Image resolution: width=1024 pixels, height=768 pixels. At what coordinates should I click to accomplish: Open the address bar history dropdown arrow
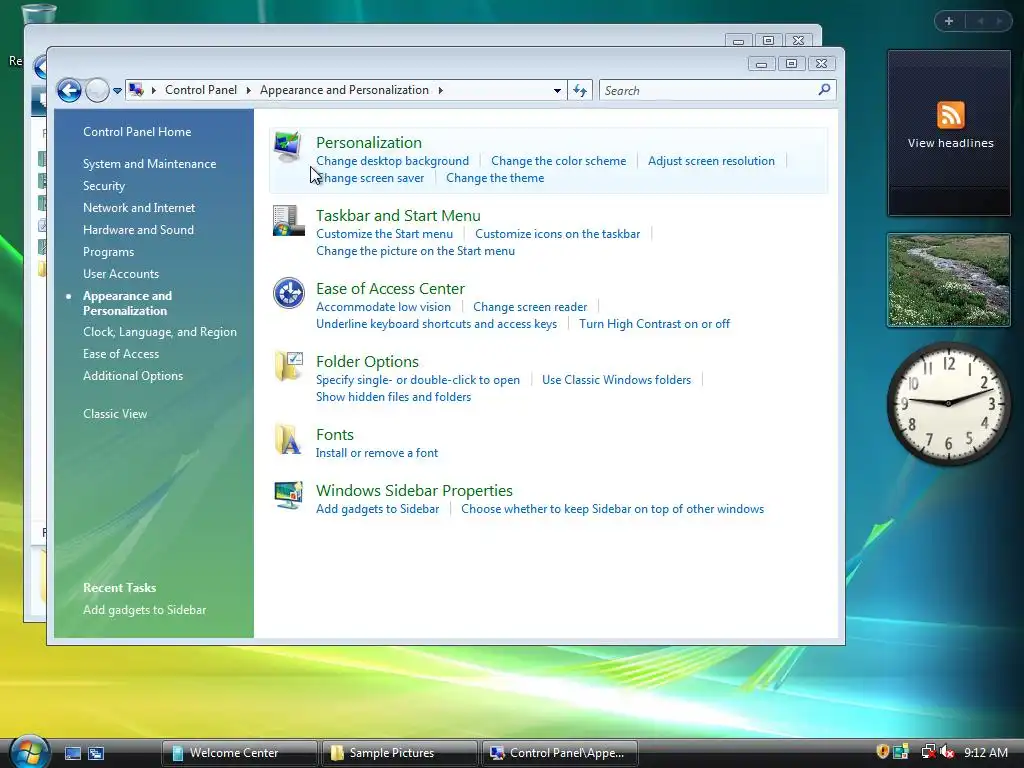(x=557, y=91)
